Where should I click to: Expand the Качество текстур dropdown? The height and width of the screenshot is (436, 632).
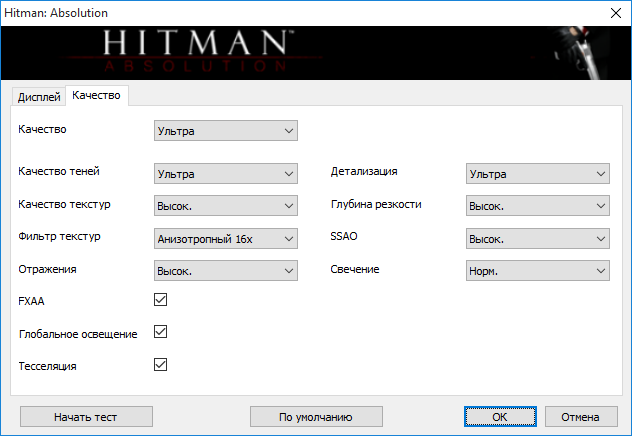226,206
